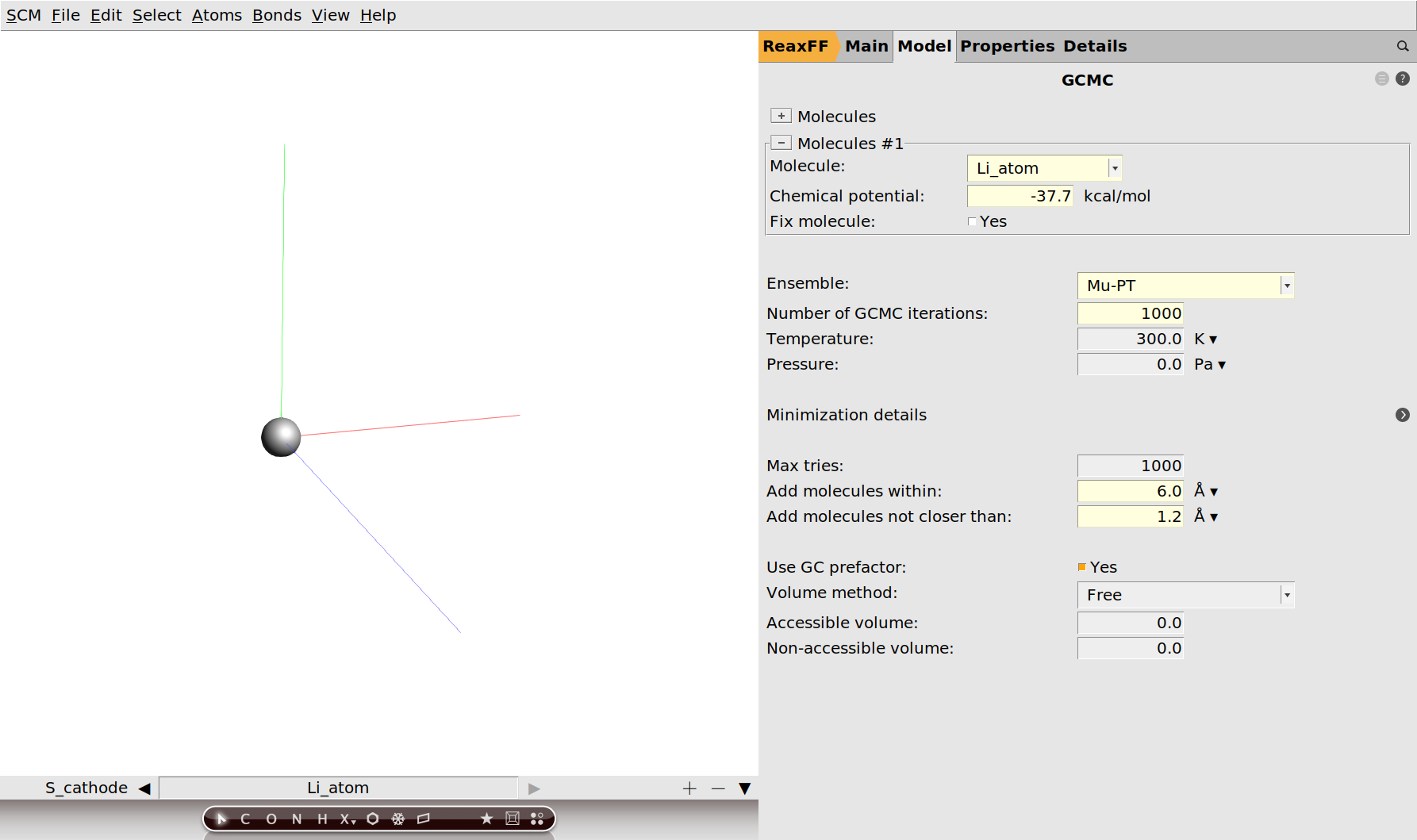Select the Nitrogen atom tool
This screenshot has height=840, width=1417.
pyautogui.click(x=296, y=819)
